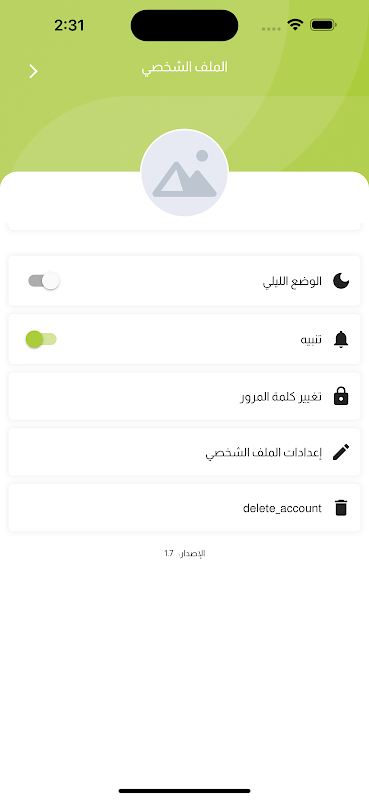Tap the الوضع الليلي label
The width and height of the screenshot is (369, 800).
tap(292, 282)
